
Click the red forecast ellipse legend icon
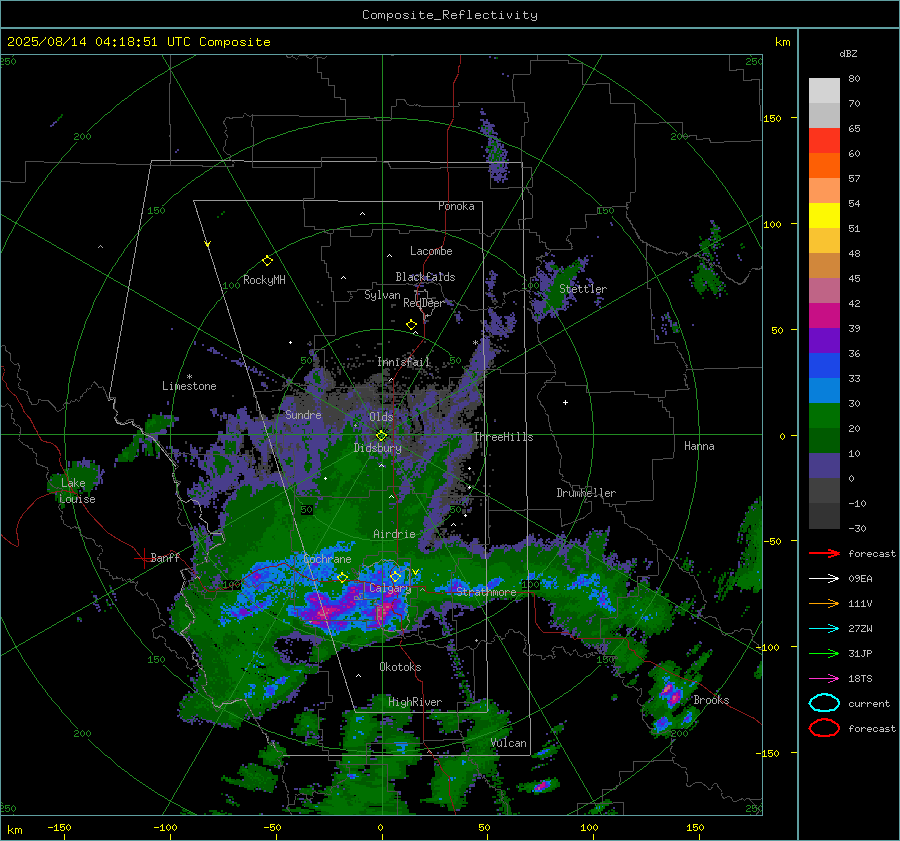pyautogui.click(x=824, y=728)
